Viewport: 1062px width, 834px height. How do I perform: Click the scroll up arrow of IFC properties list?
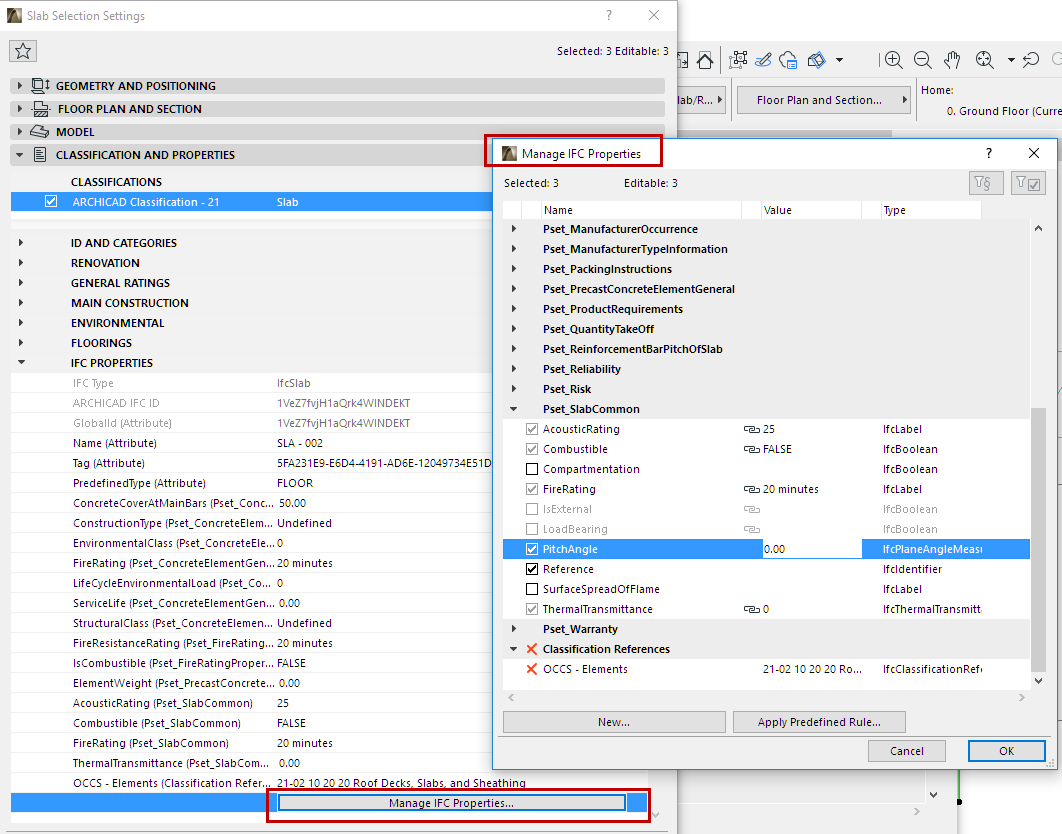(1038, 229)
